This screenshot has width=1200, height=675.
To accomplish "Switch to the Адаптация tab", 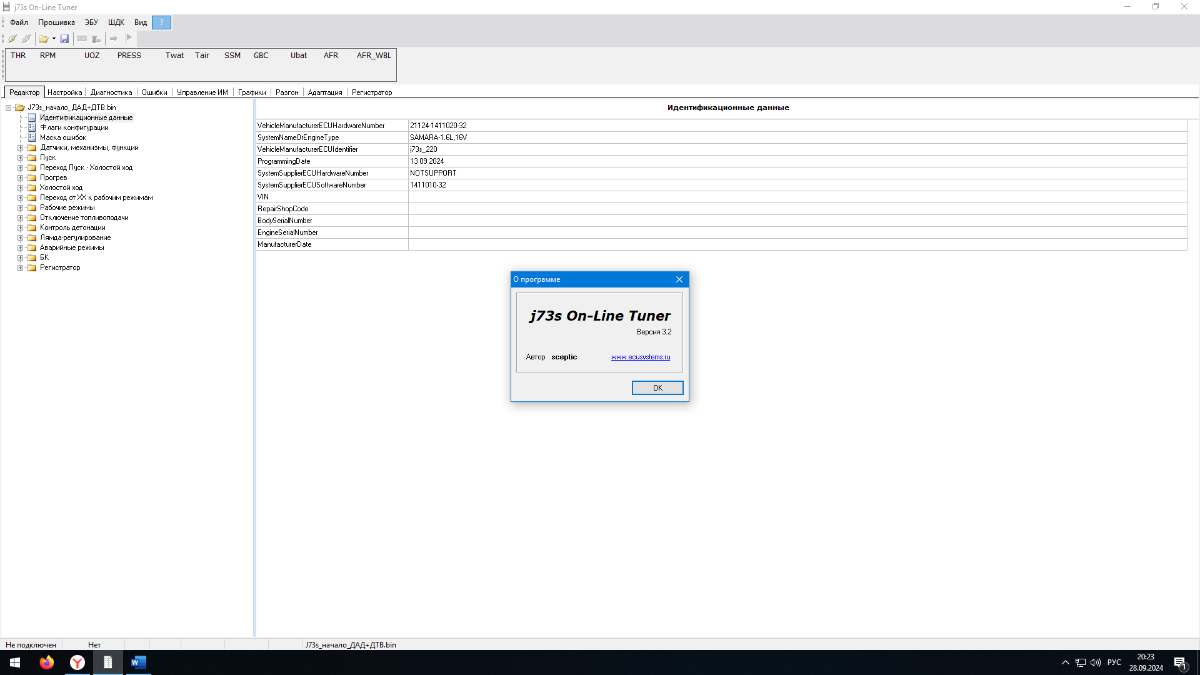I will (325, 92).
